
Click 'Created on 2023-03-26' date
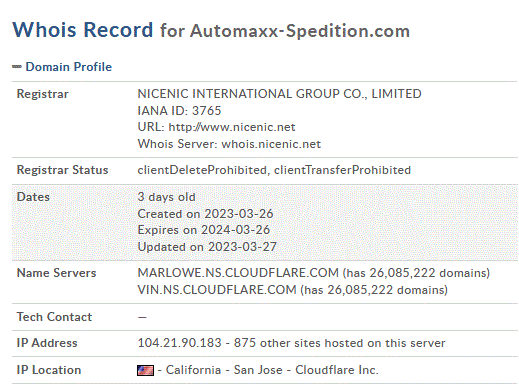(205, 214)
